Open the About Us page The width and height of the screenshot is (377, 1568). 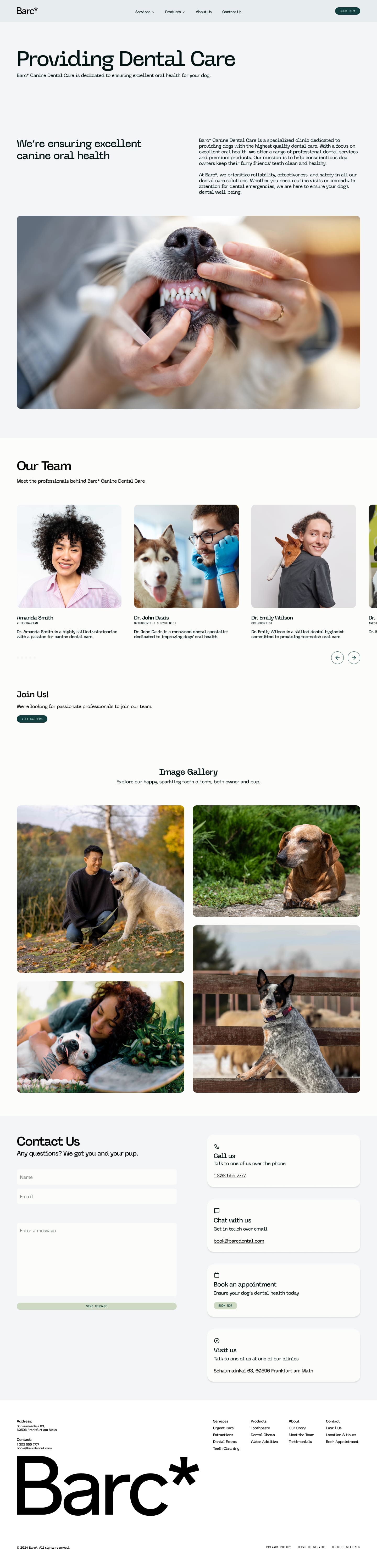pyautogui.click(x=204, y=12)
